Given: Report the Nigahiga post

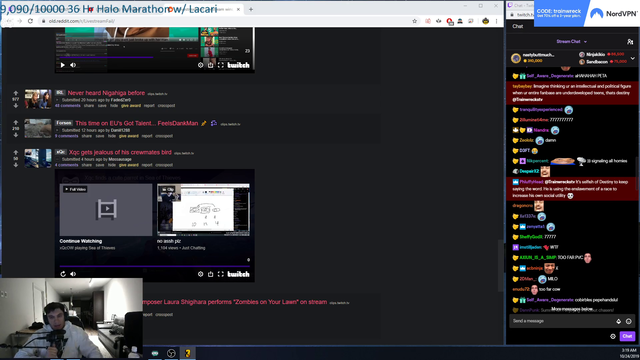Looking at the screenshot, I should (x=149, y=106).
